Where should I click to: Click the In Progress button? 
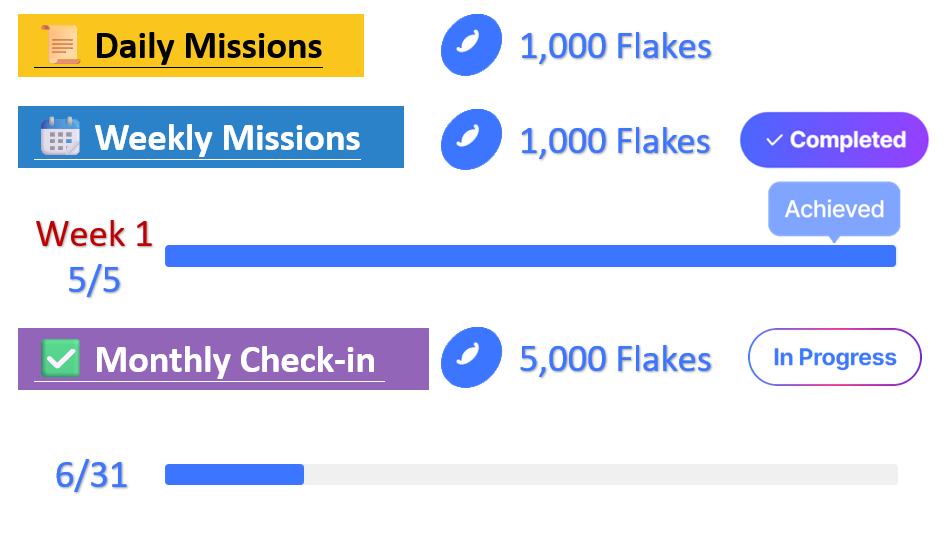point(835,357)
